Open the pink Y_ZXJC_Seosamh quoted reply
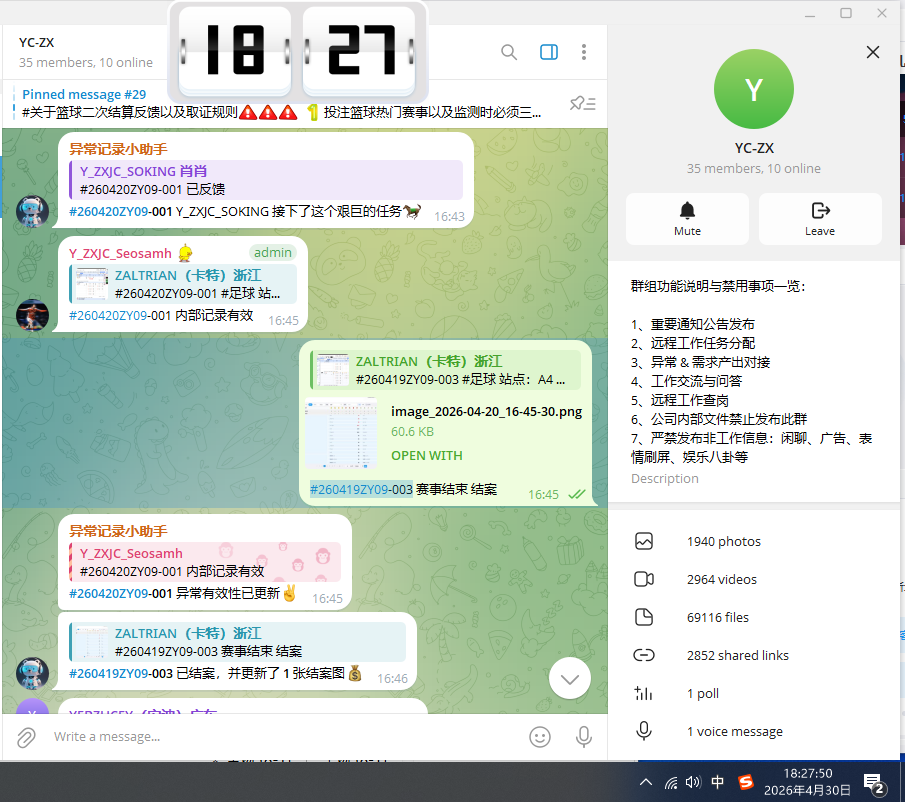 [205, 562]
